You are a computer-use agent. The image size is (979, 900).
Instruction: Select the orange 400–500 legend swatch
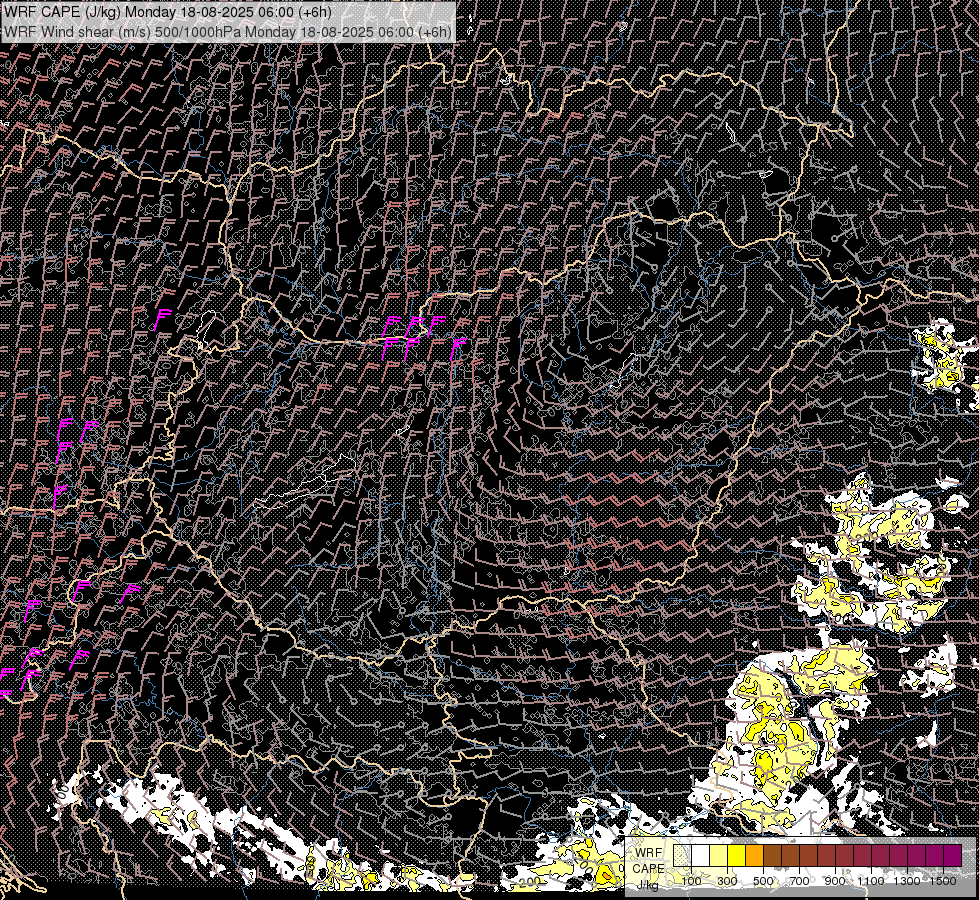[x=755, y=855]
